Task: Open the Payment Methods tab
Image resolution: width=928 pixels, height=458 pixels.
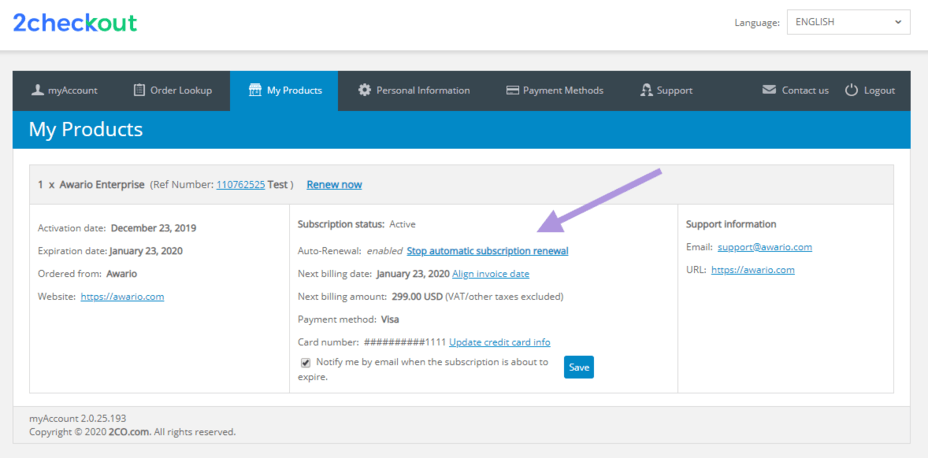Action: click(555, 90)
